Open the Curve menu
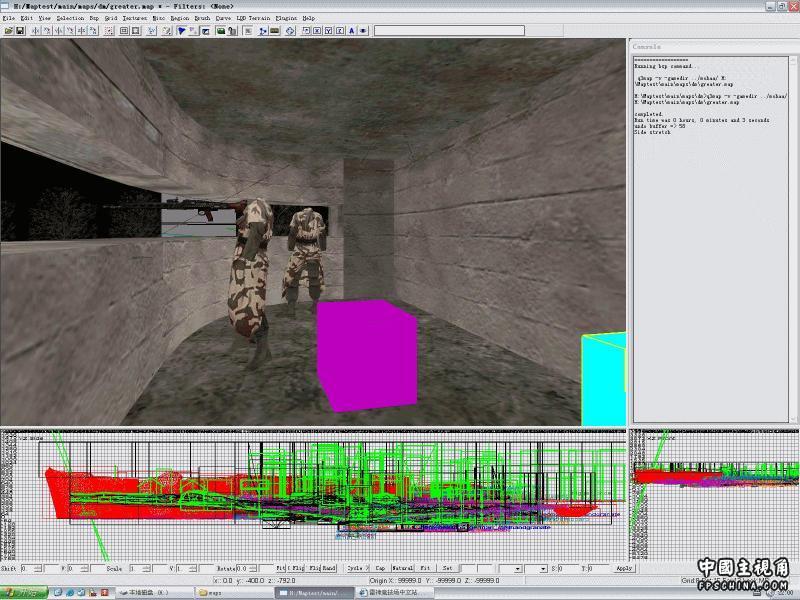800x600 pixels. [x=223, y=18]
